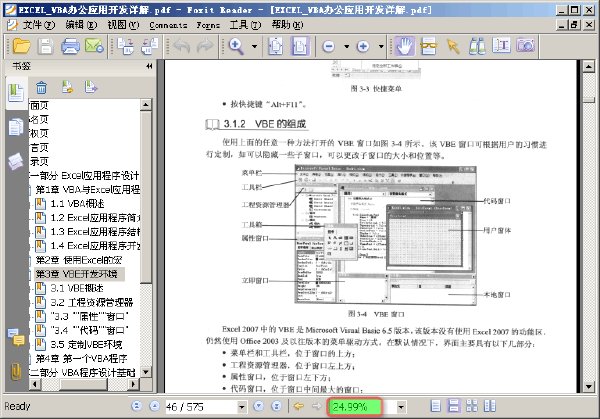Undo the last action in the toolbar
Viewport: 600px width, 419px height.
[182, 46]
